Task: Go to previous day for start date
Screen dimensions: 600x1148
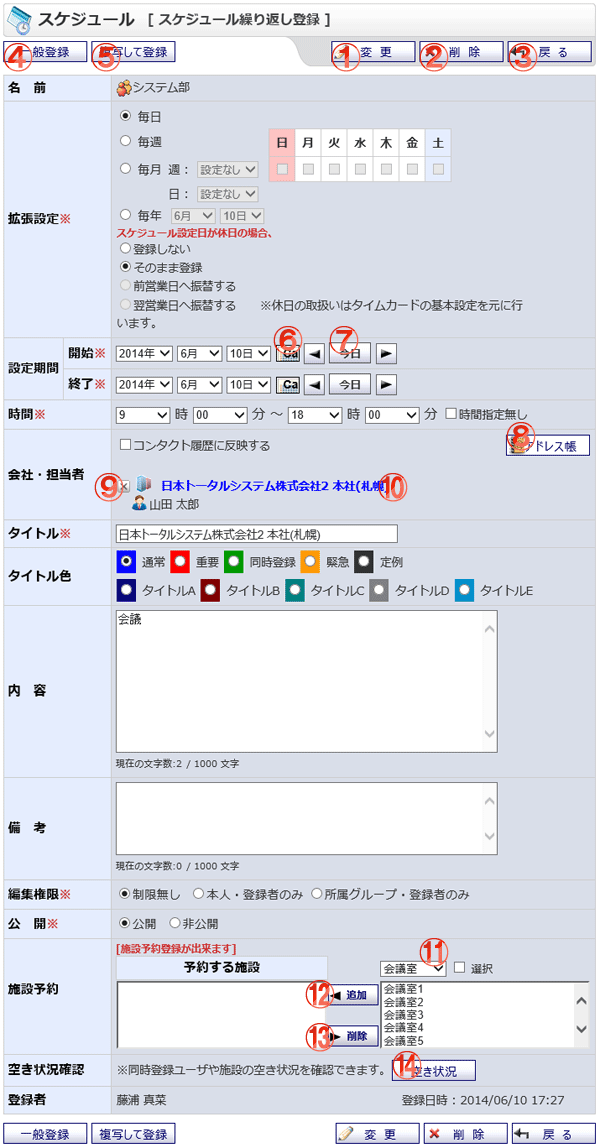Action: (x=313, y=353)
